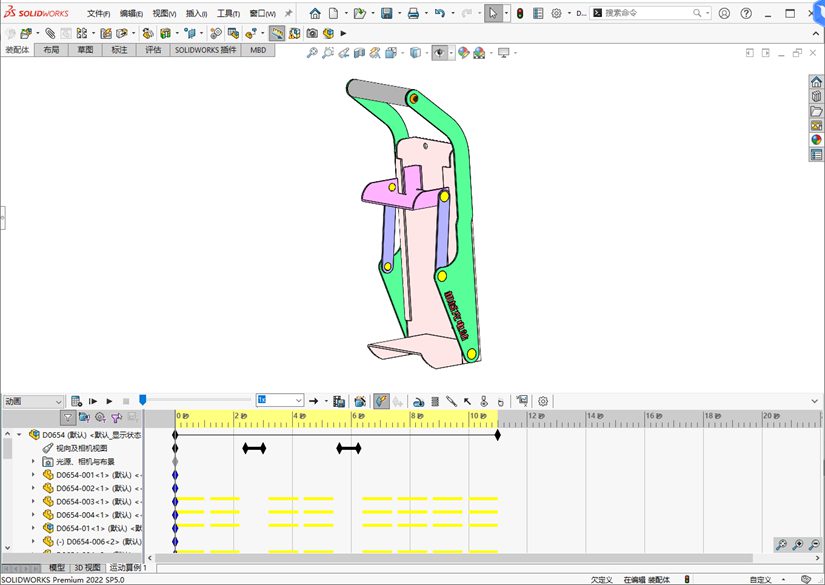Image resolution: width=825 pixels, height=585 pixels.
Task: Switch to the 3D 视图 tab
Action: (87, 567)
